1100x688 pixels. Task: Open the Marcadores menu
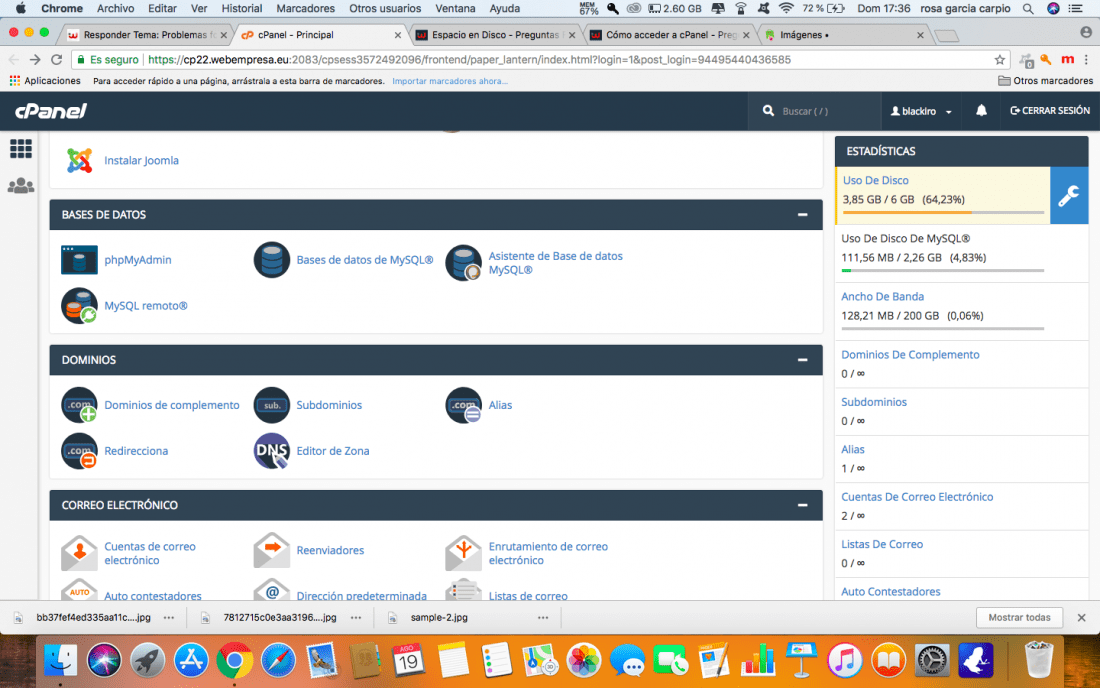tap(305, 8)
